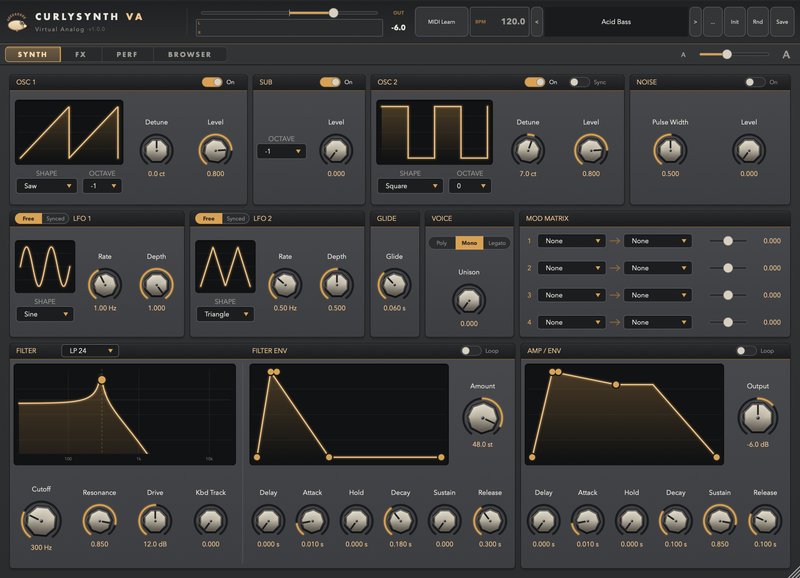Image resolution: width=800 pixels, height=578 pixels.
Task: Click the LFO 1 sine waveform display
Action: (45, 266)
